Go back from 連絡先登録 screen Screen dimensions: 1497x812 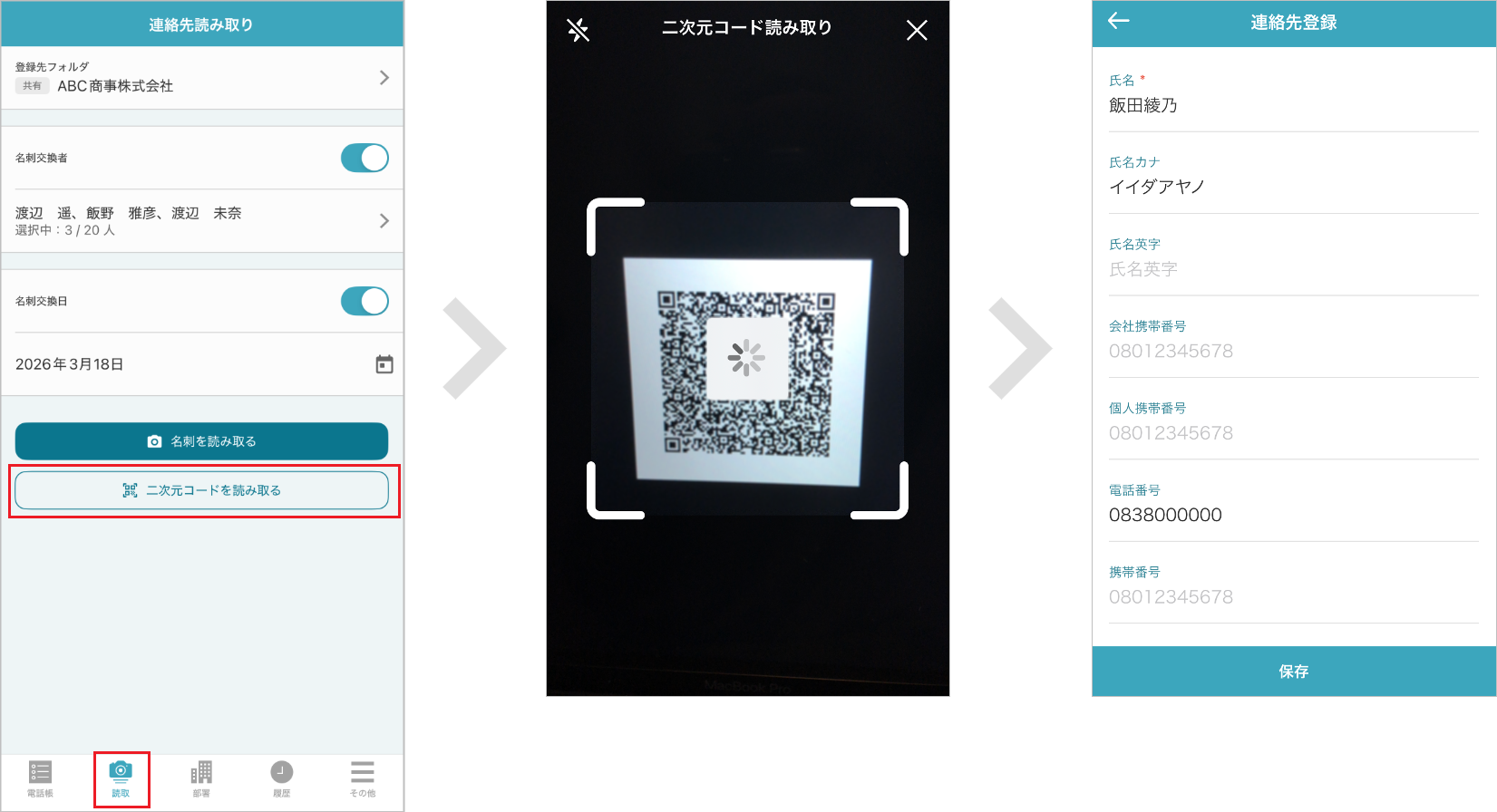tap(1118, 22)
